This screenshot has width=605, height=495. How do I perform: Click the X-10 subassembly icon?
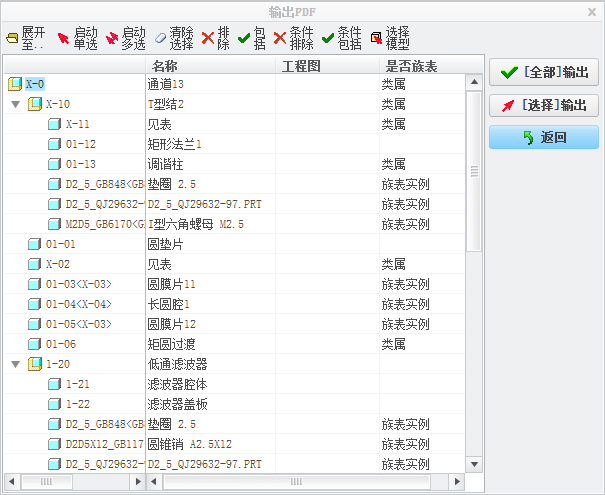pyautogui.click(x=35, y=104)
